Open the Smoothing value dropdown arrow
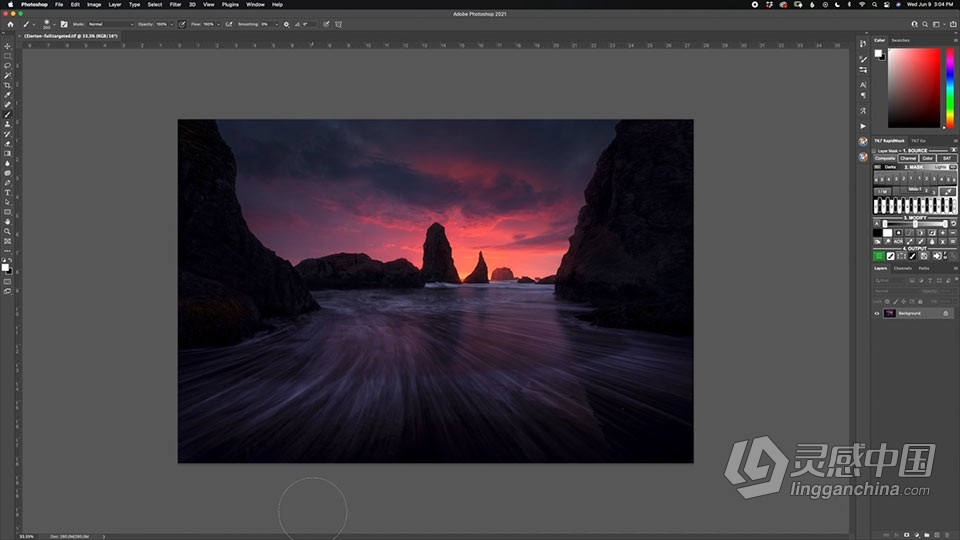The height and width of the screenshot is (540, 960). pyautogui.click(x=276, y=24)
